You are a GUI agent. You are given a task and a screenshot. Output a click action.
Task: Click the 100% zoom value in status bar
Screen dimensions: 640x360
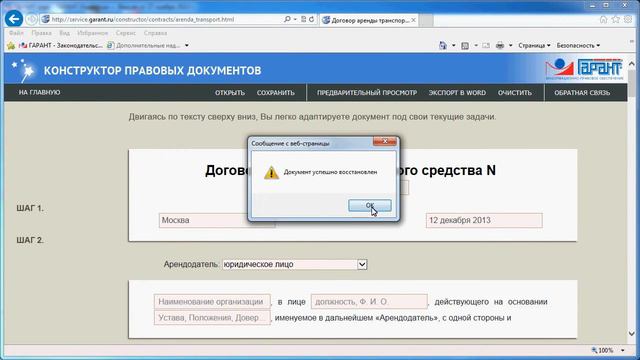pos(606,350)
